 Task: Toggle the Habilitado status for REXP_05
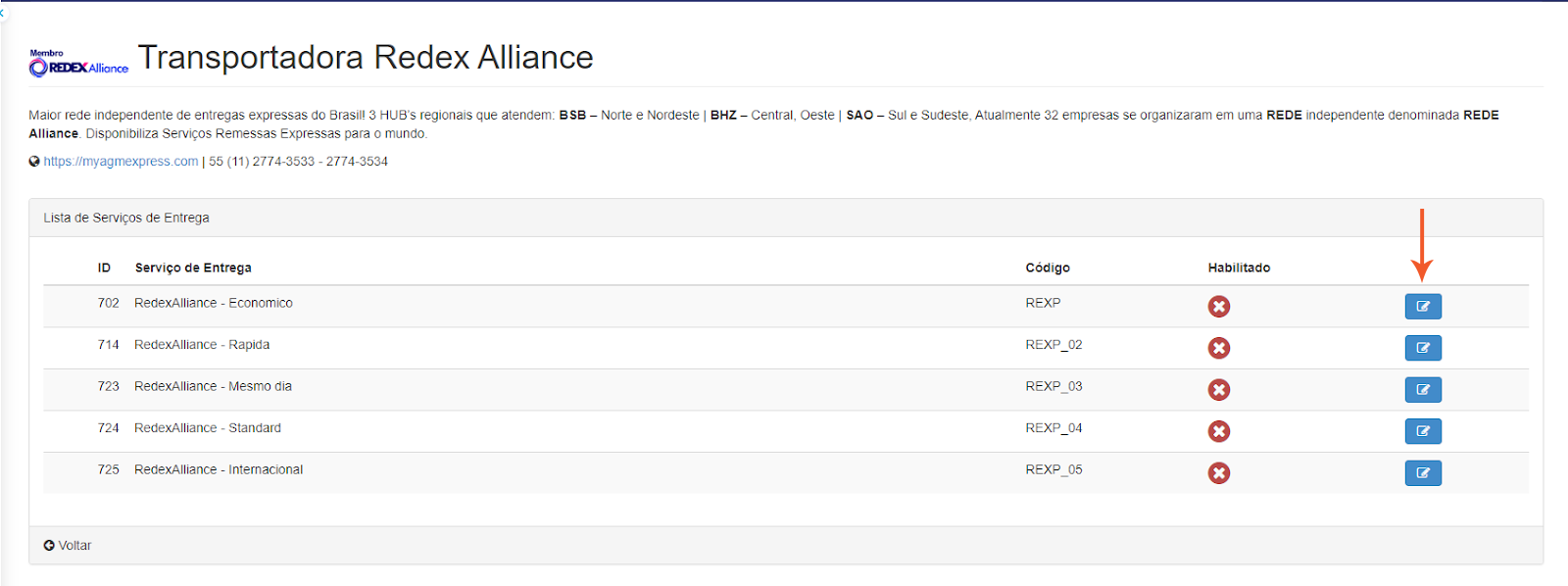pos(1218,473)
